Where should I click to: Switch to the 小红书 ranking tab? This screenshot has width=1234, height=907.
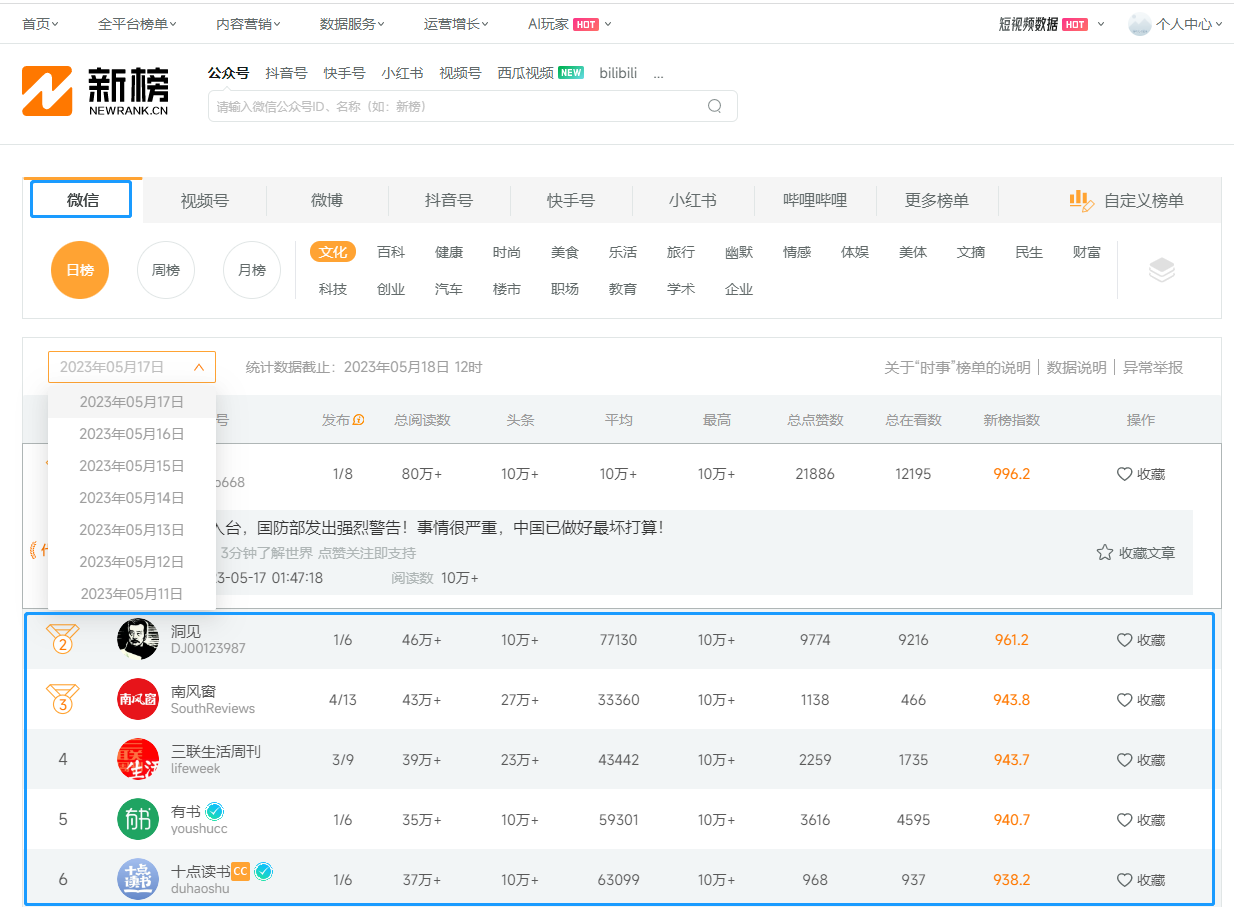click(692, 200)
